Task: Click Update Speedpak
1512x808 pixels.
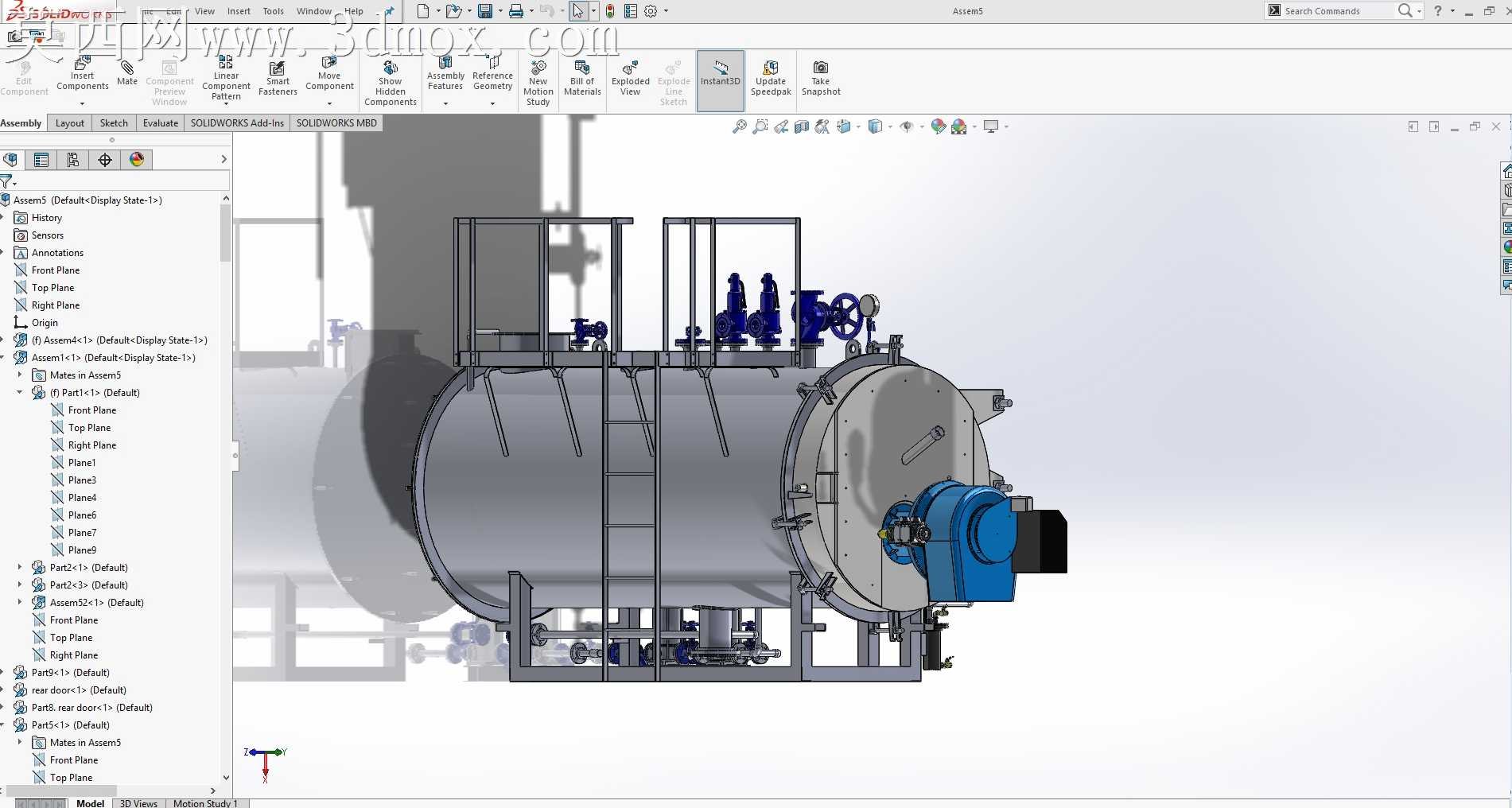Action: click(x=771, y=78)
